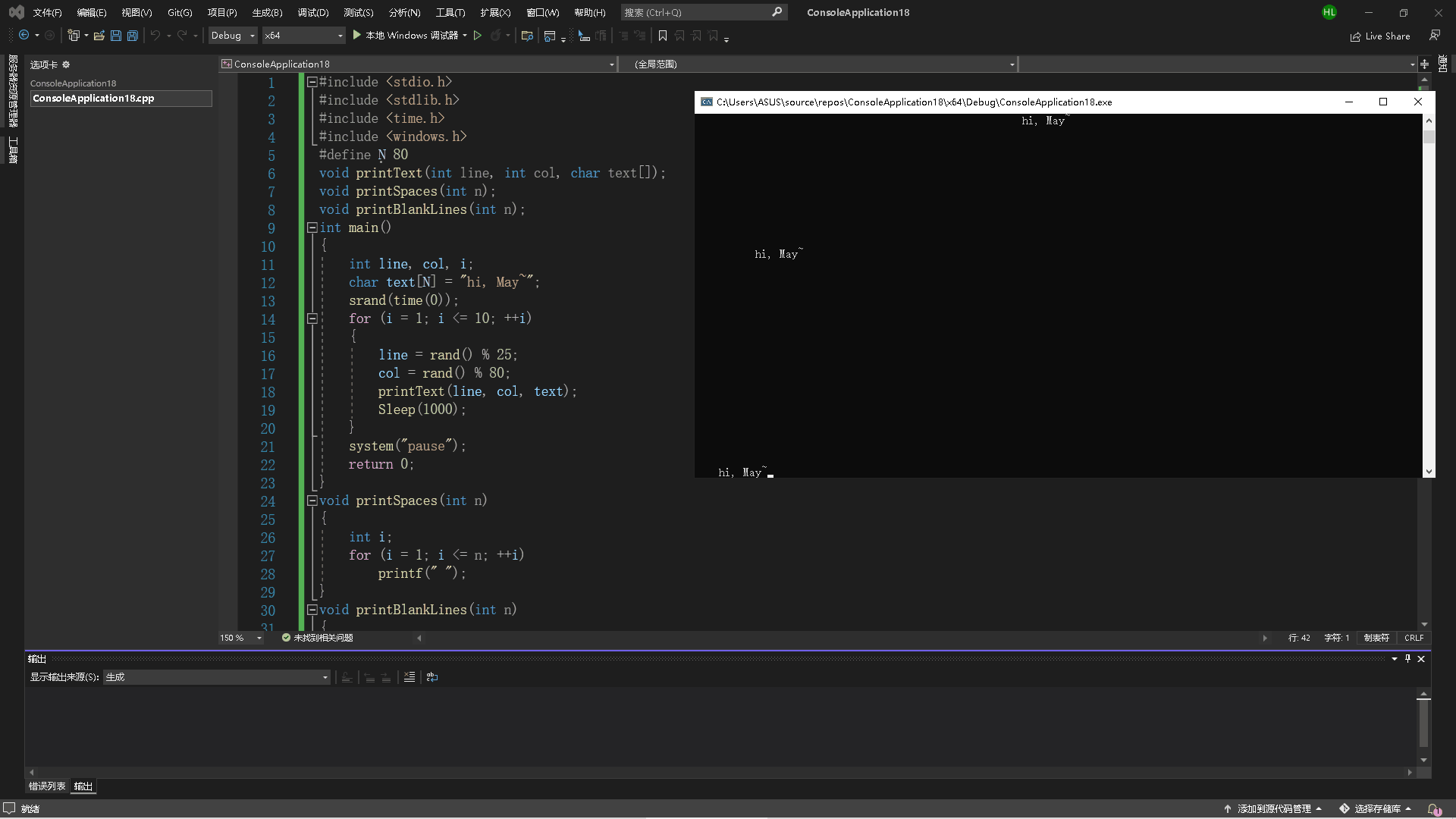This screenshot has width=1456, height=819.
Task: Click the Save All toolbar icon
Action: click(x=133, y=36)
